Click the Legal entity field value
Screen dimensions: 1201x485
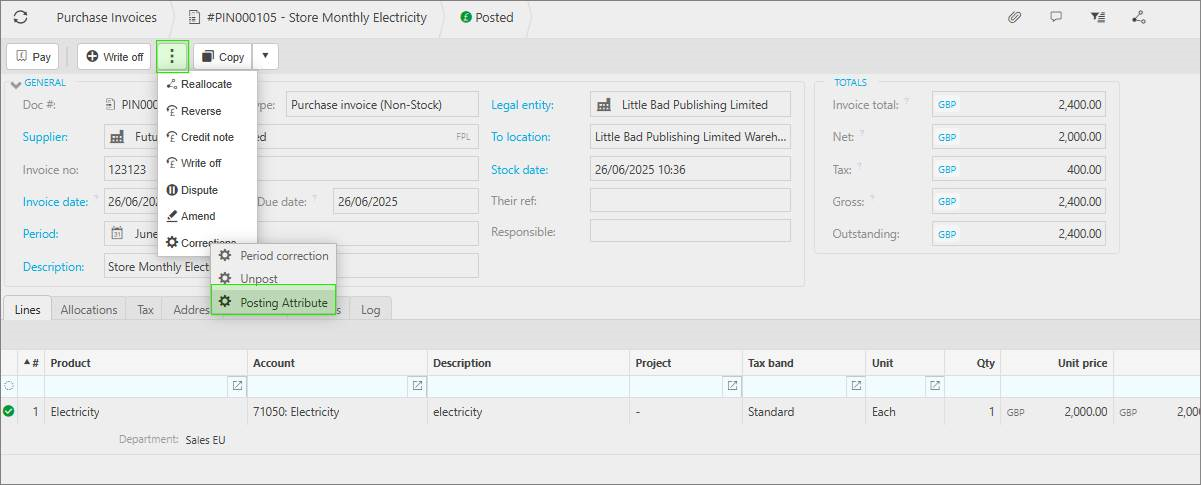click(690, 104)
